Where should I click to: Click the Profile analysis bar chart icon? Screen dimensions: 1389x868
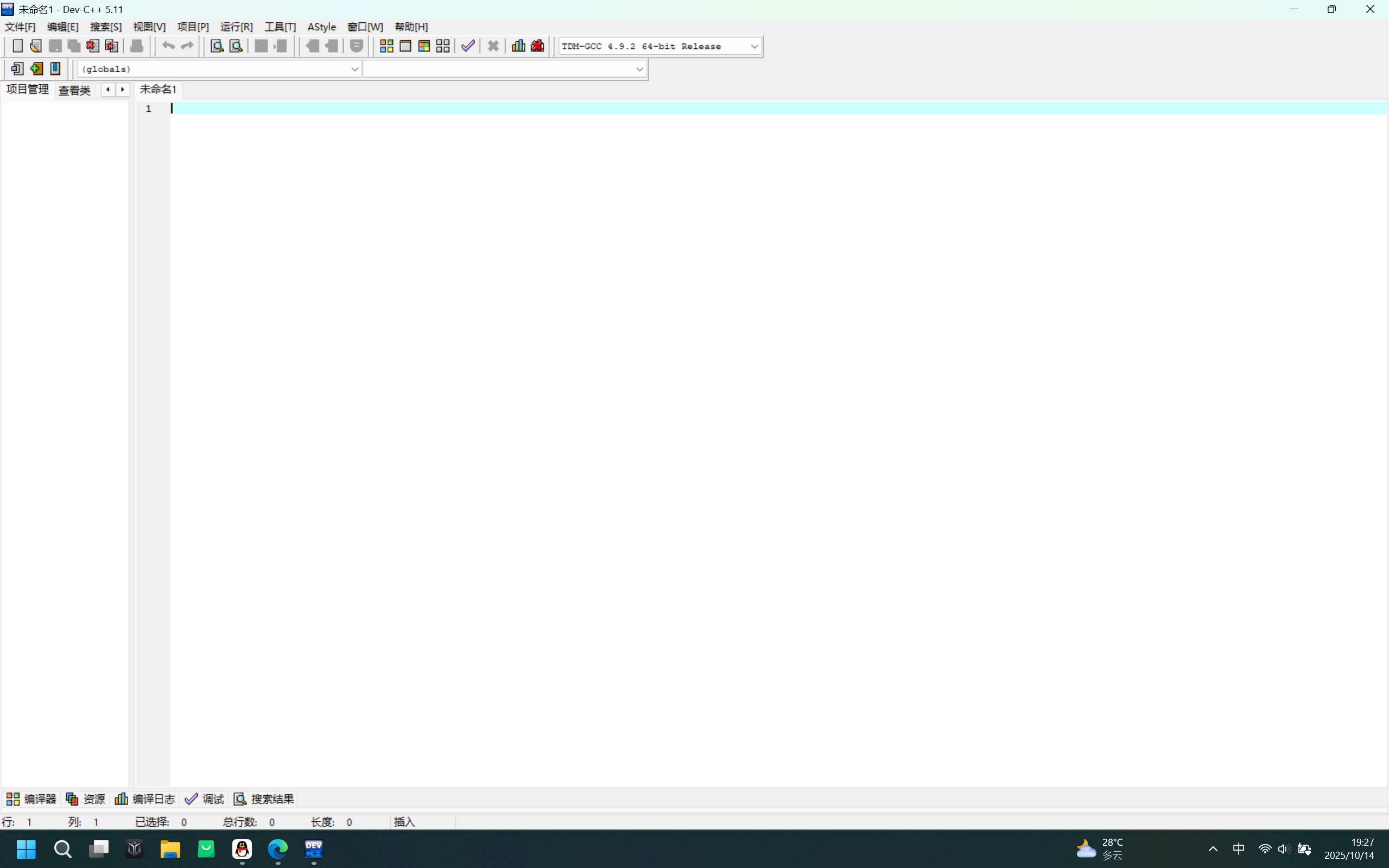coord(518,46)
